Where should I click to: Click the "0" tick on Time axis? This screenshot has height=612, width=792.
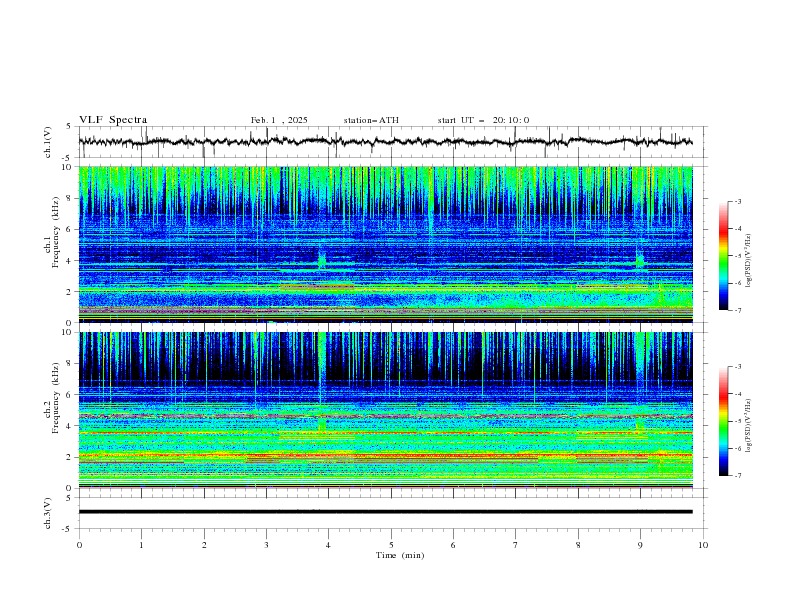(x=79, y=545)
